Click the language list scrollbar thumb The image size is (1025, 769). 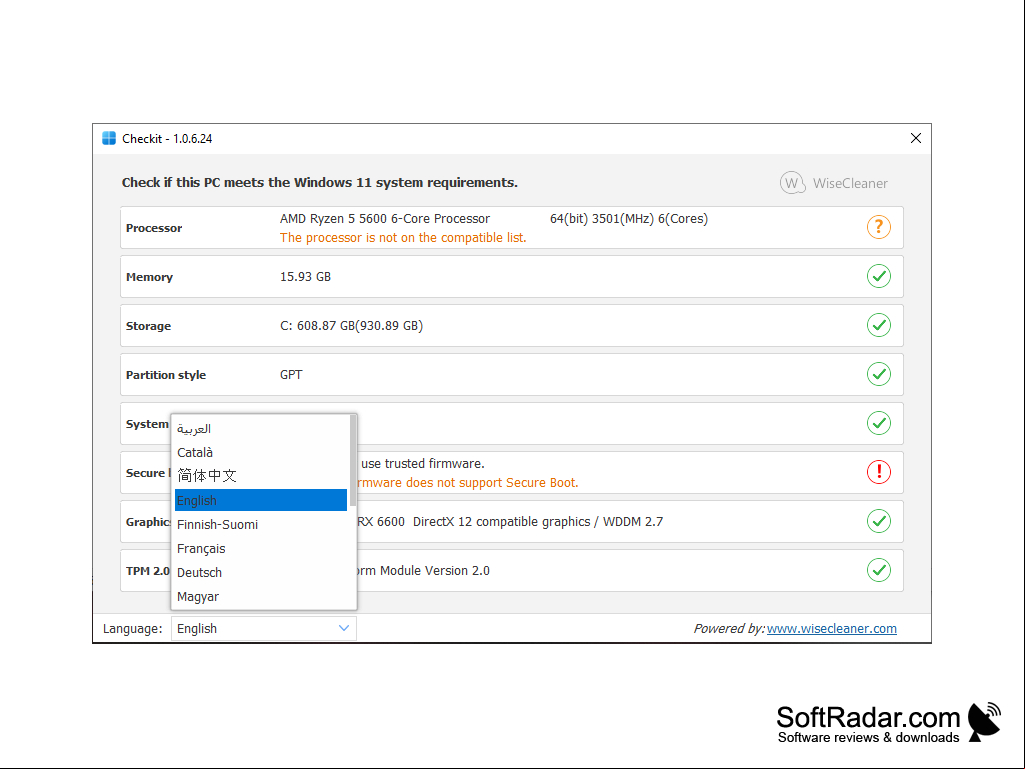coord(353,460)
